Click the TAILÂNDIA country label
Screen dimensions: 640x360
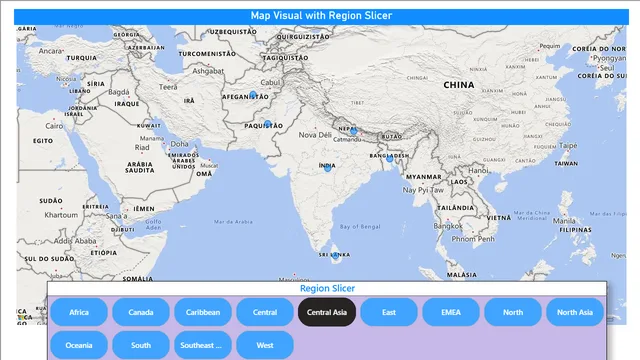click(456, 208)
